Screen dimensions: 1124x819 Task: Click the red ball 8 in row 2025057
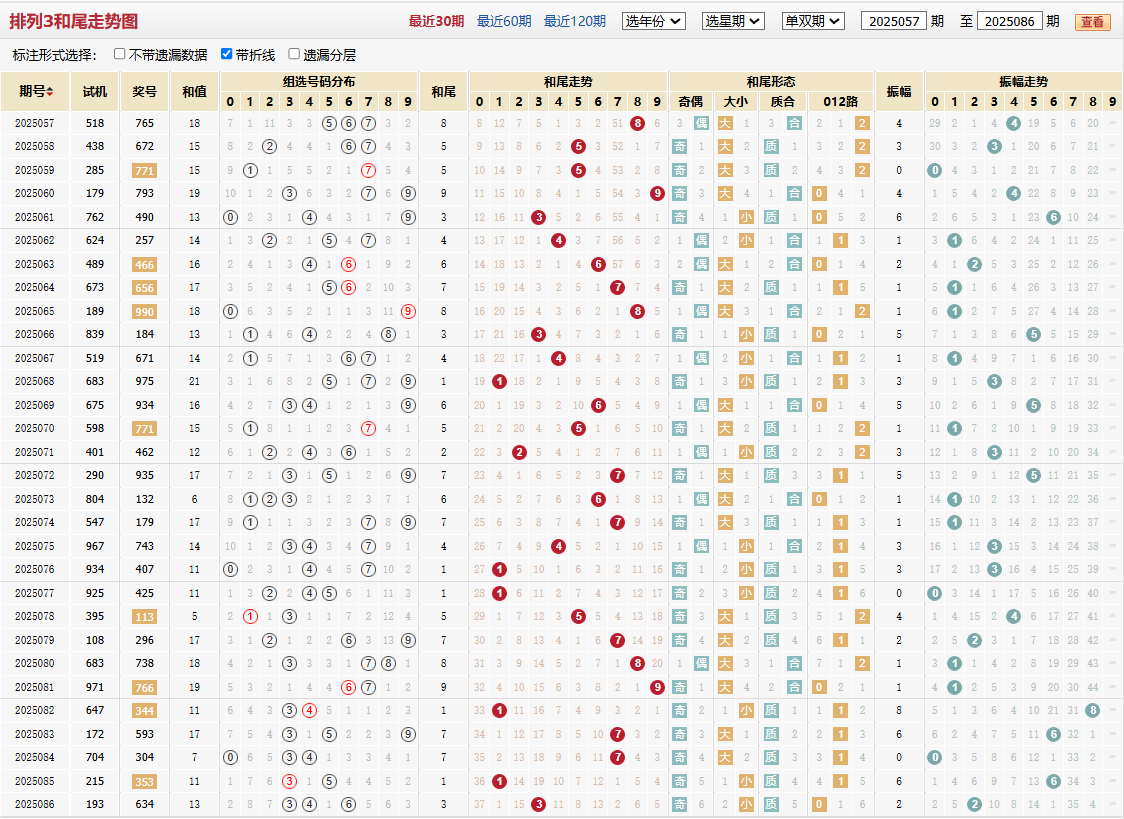(637, 123)
